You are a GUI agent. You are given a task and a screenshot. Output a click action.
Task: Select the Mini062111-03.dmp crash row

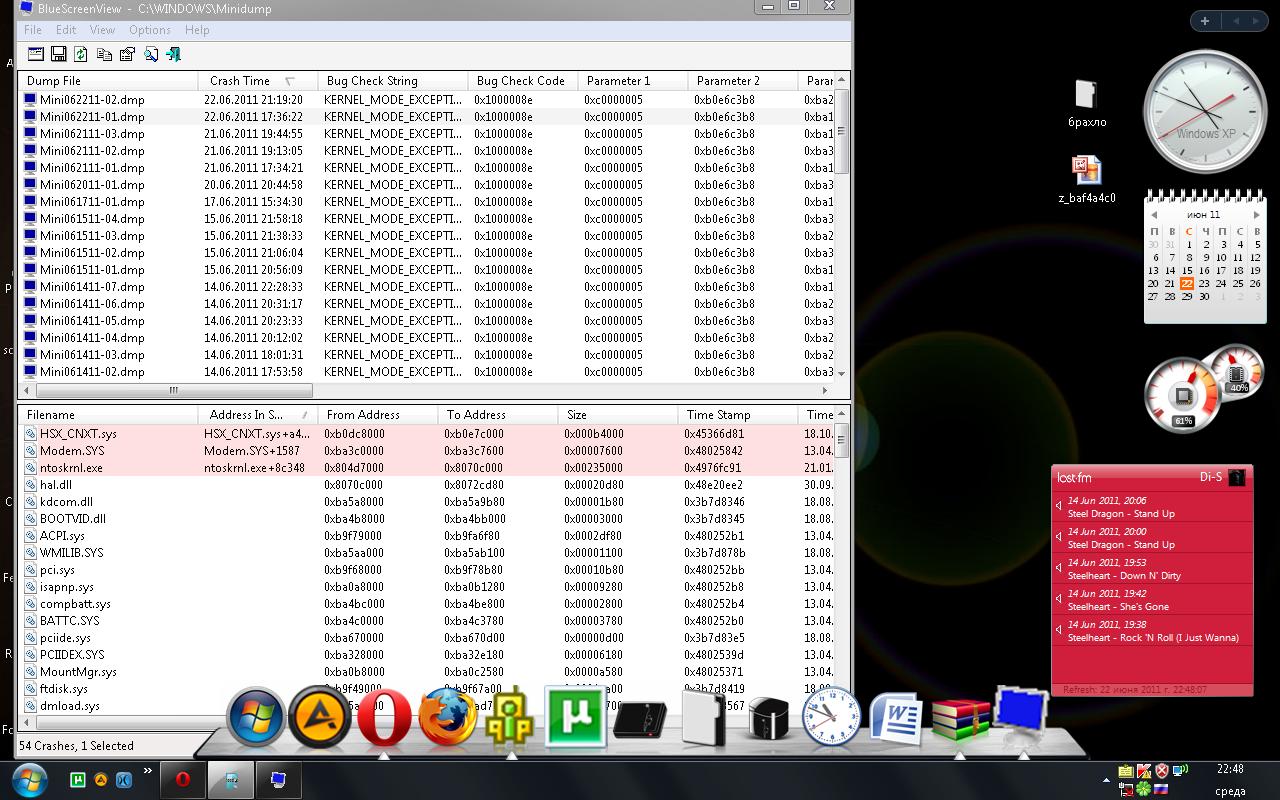tap(92, 134)
